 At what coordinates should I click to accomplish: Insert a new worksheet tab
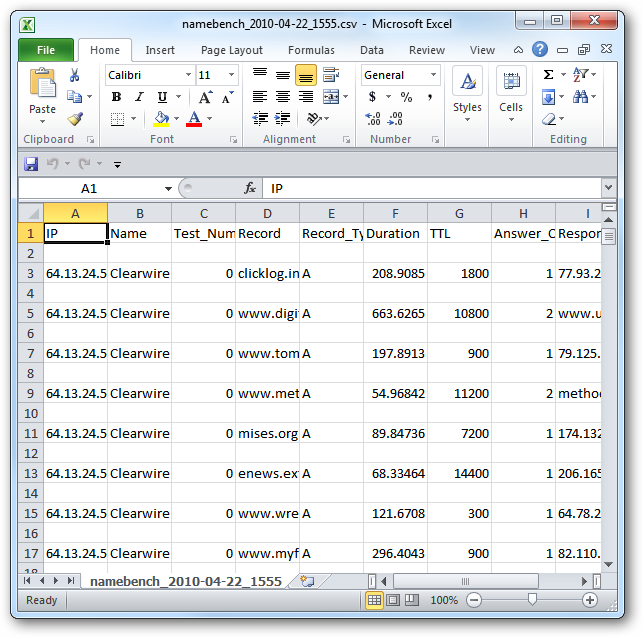[307, 581]
